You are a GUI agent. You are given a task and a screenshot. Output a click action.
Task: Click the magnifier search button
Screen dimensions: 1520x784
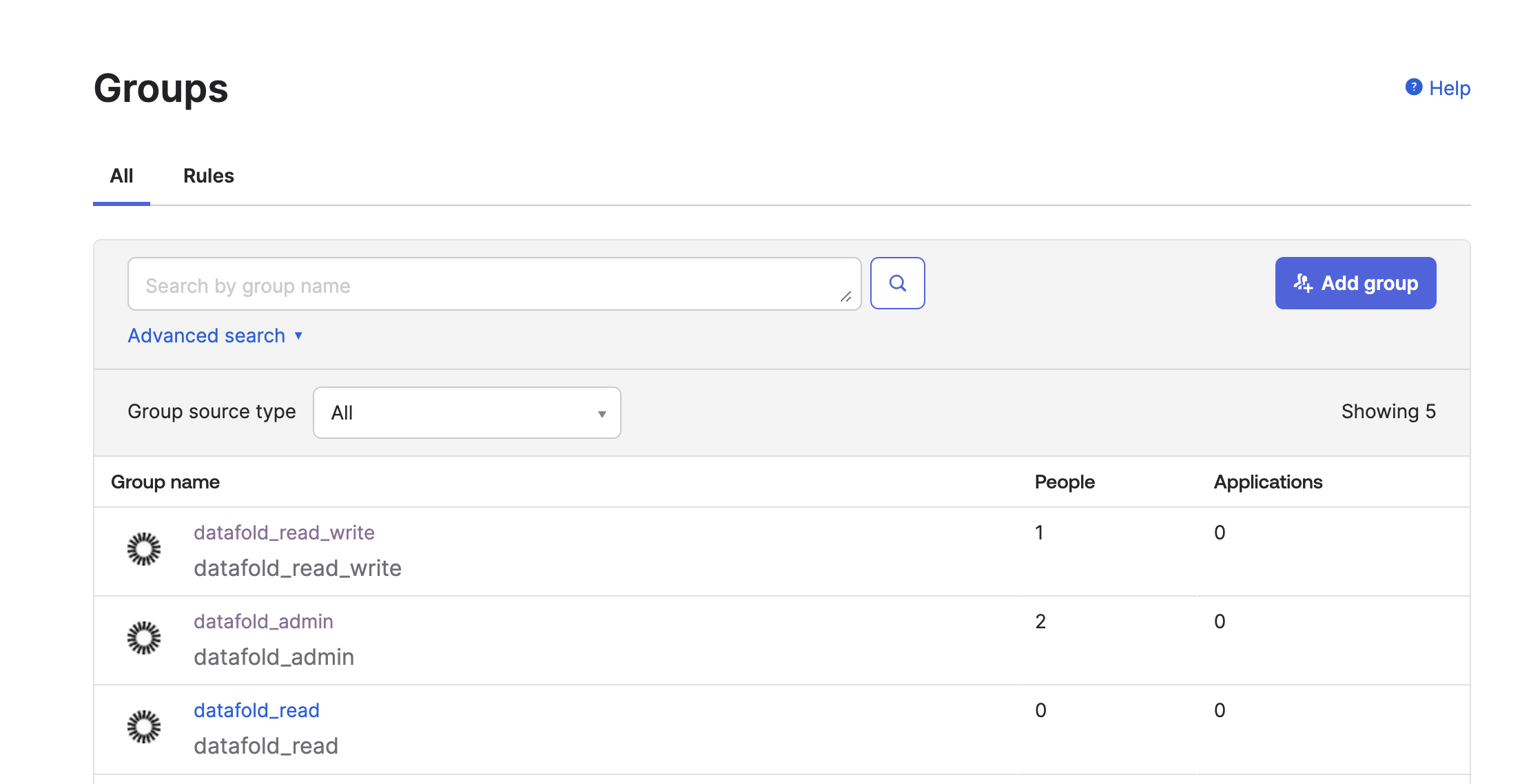tap(897, 283)
